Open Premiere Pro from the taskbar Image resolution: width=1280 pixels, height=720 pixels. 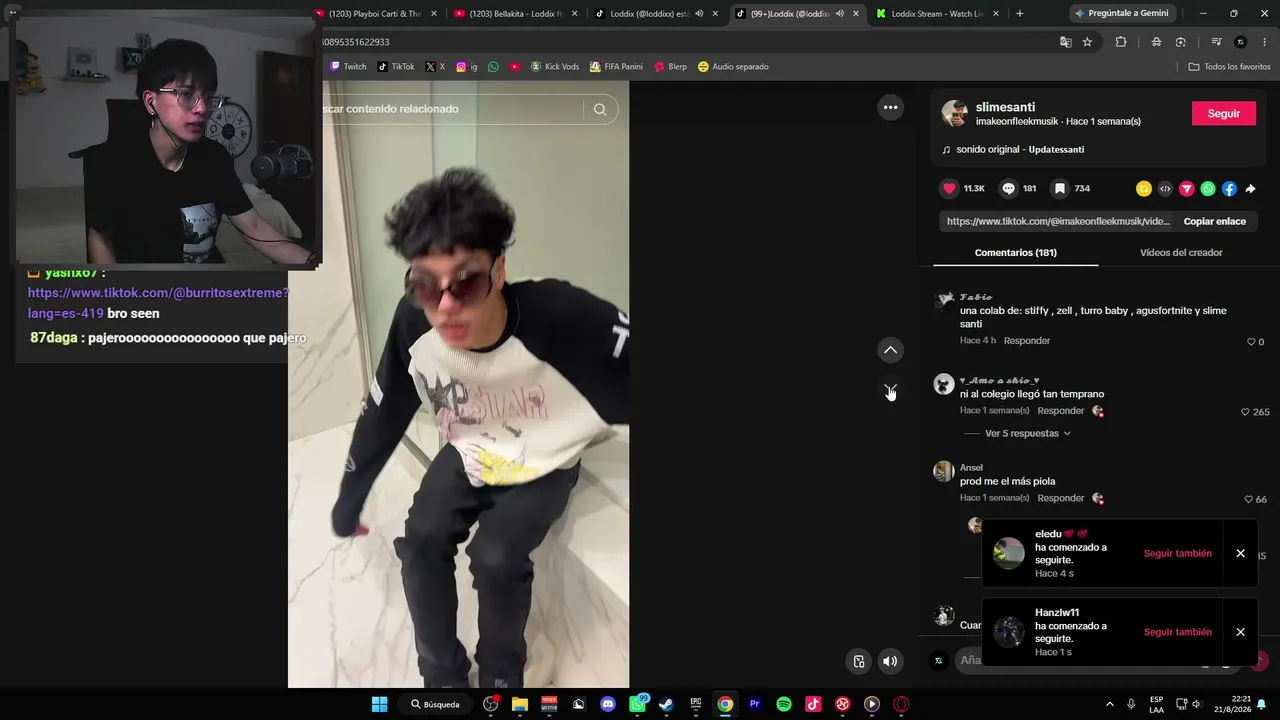click(x=755, y=704)
